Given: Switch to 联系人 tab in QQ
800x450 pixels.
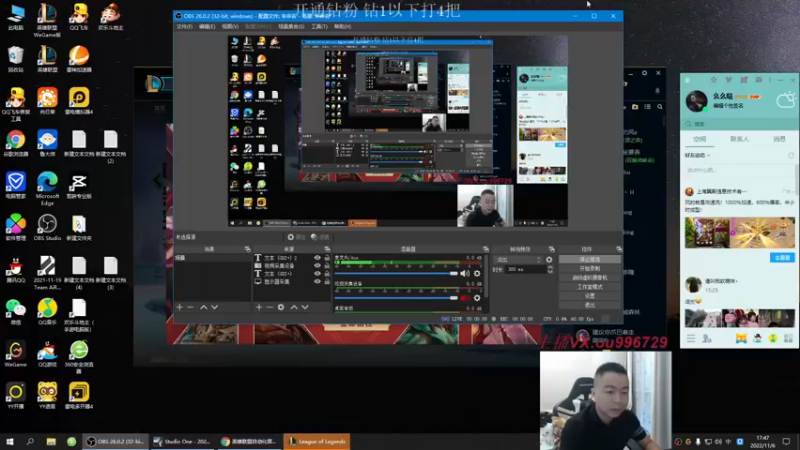Looking at the screenshot, I should [739, 139].
